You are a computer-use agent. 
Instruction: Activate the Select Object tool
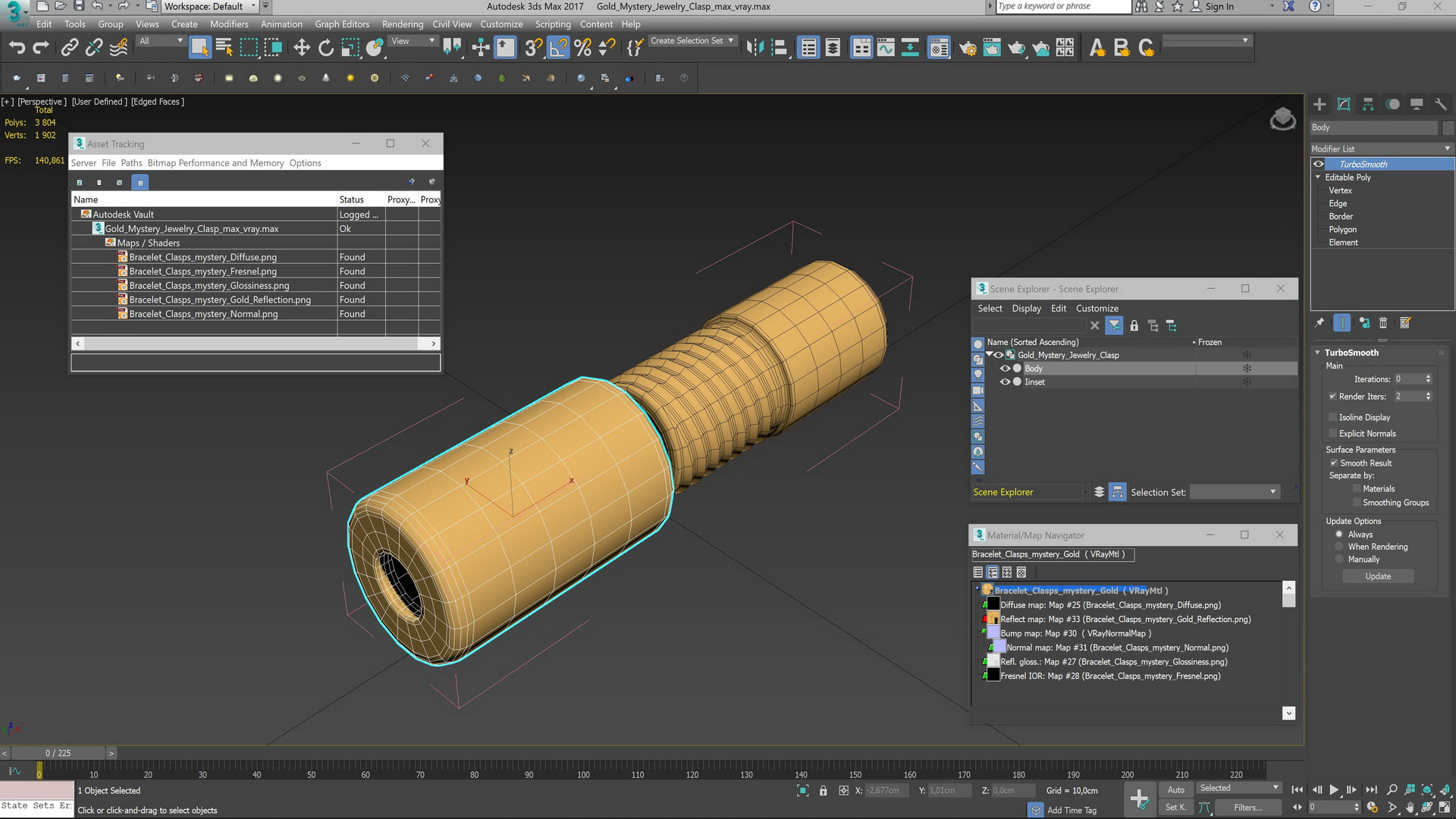(x=199, y=48)
